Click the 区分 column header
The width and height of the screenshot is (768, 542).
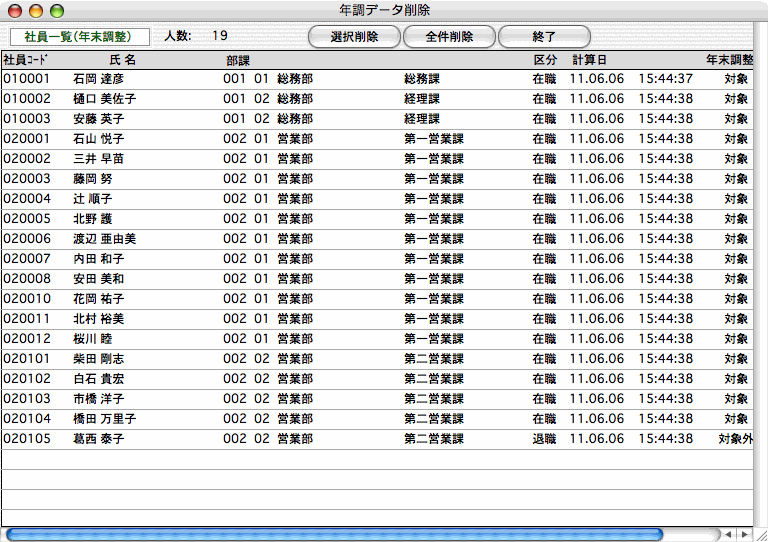(544, 59)
